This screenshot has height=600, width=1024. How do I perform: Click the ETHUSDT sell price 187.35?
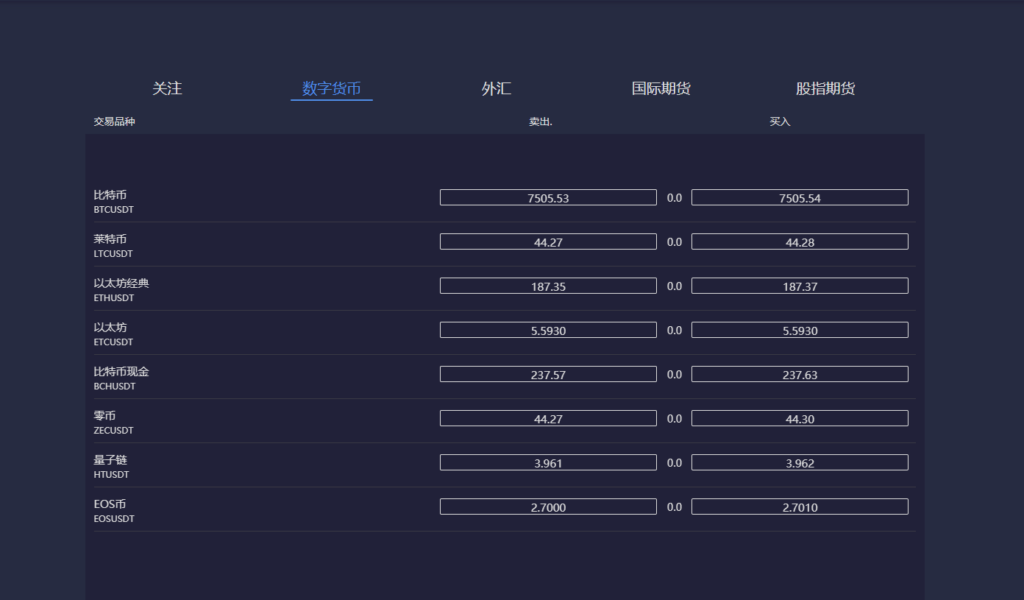[x=548, y=285]
